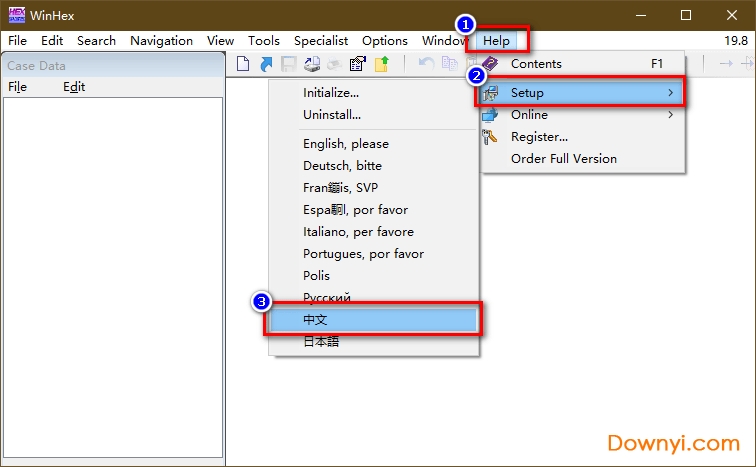Pick Deutsch, bitte language
Screen dimensions: 756x467
342,166
